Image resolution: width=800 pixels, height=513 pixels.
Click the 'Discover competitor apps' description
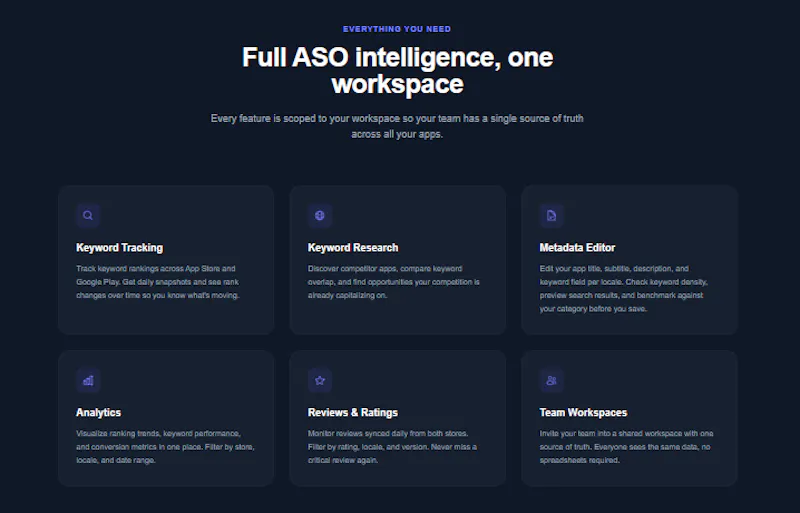[393, 282]
